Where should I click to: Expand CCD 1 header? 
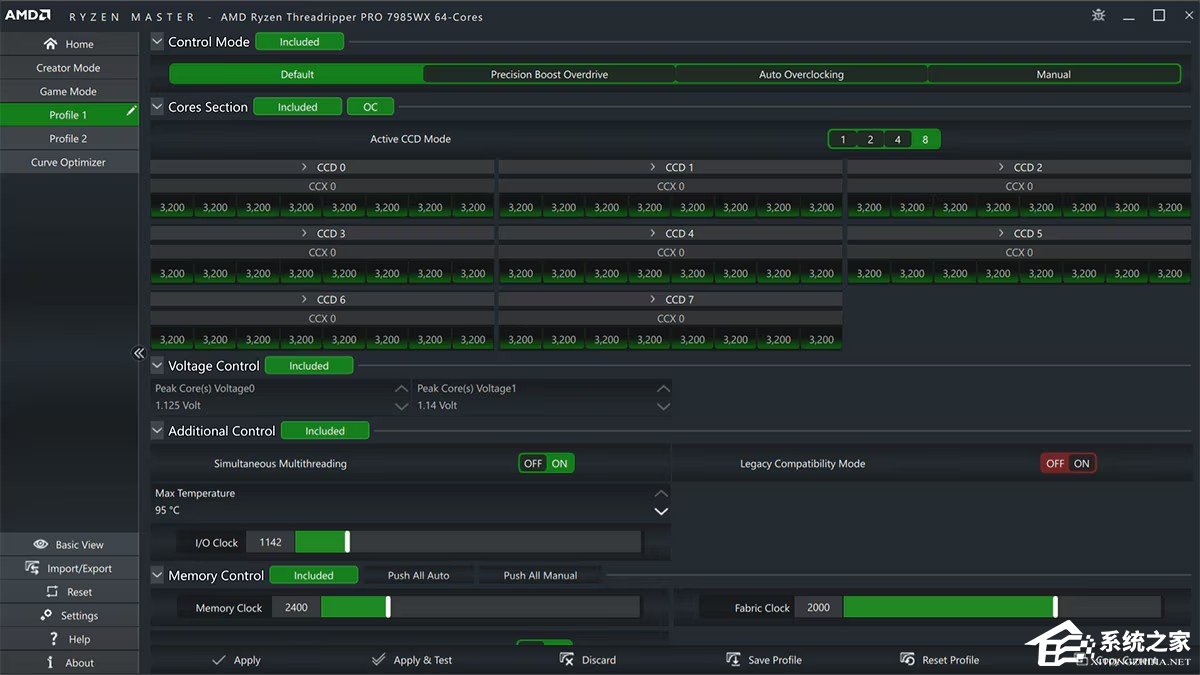click(x=671, y=167)
